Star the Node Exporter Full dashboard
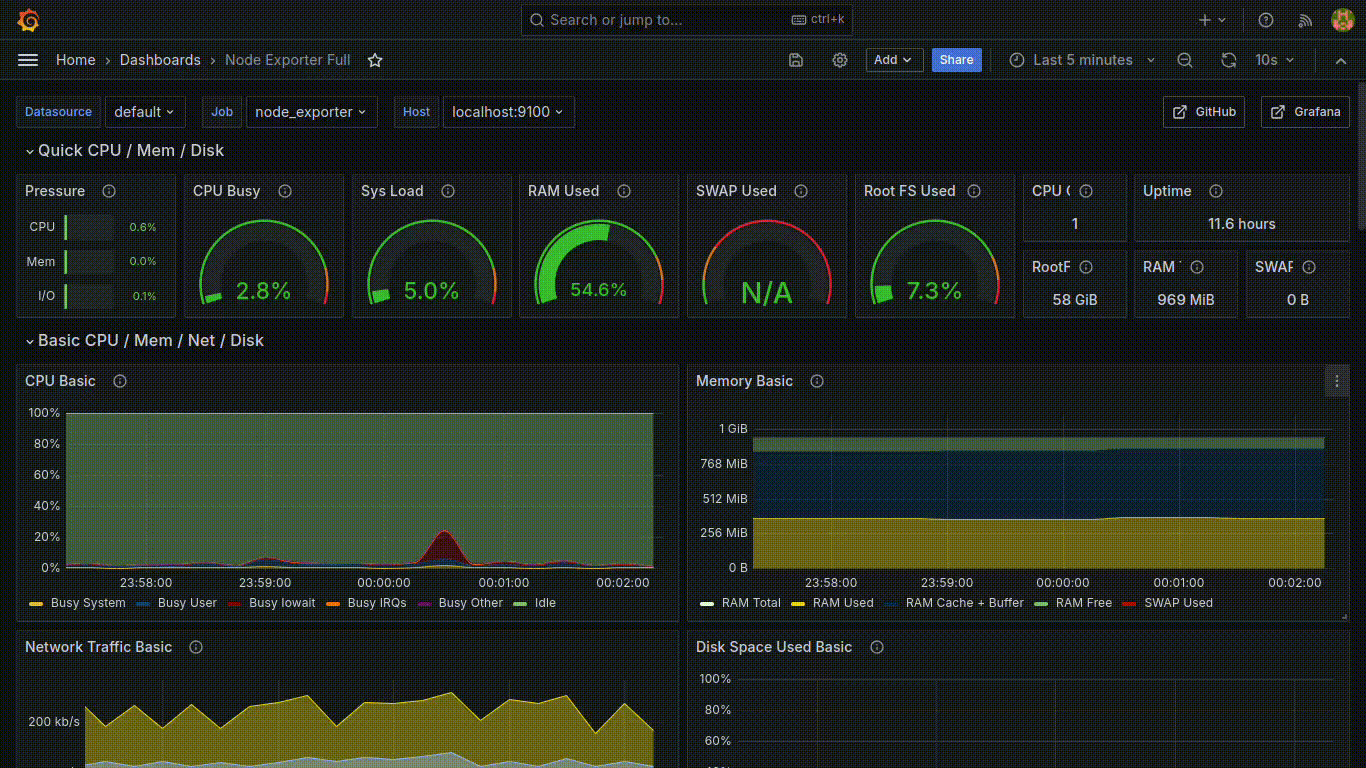This screenshot has width=1366, height=768. click(375, 60)
